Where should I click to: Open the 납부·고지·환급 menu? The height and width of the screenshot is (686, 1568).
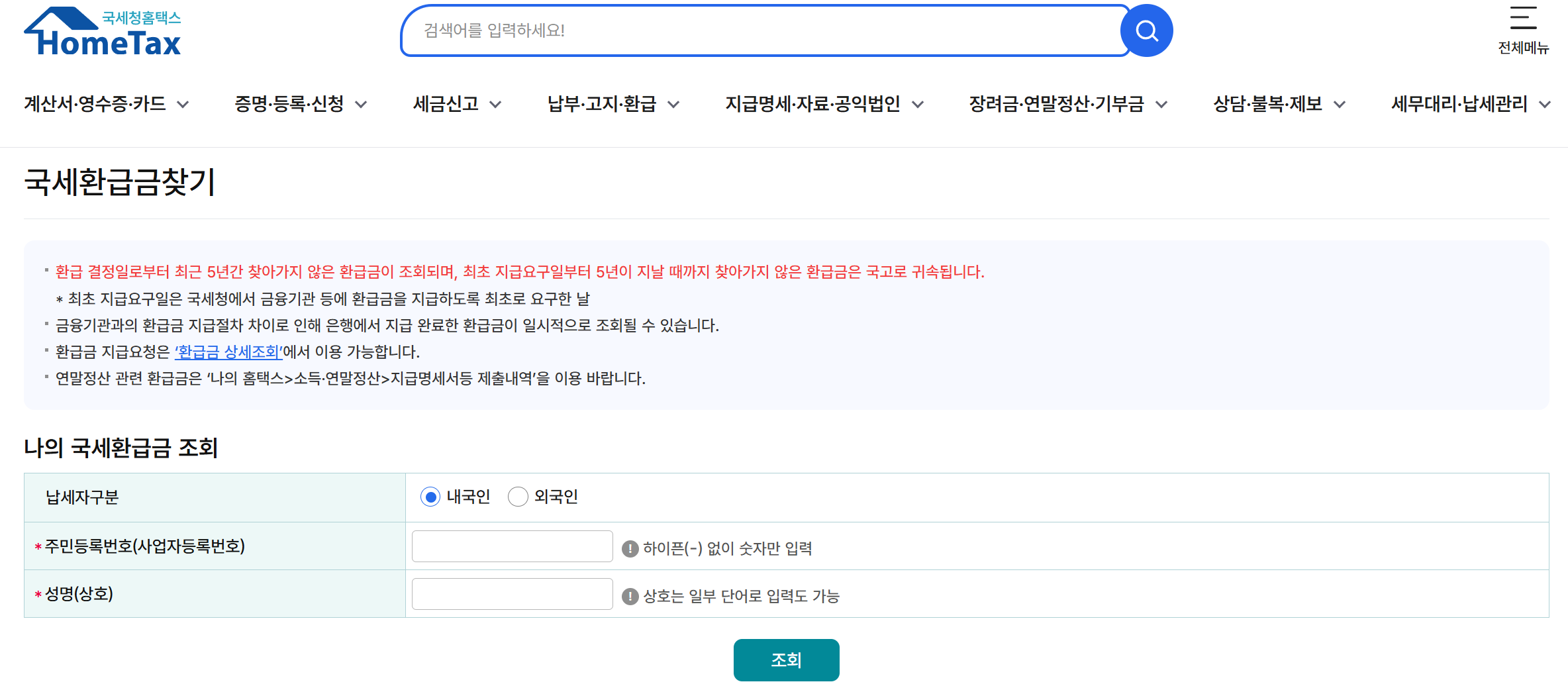coord(602,104)
